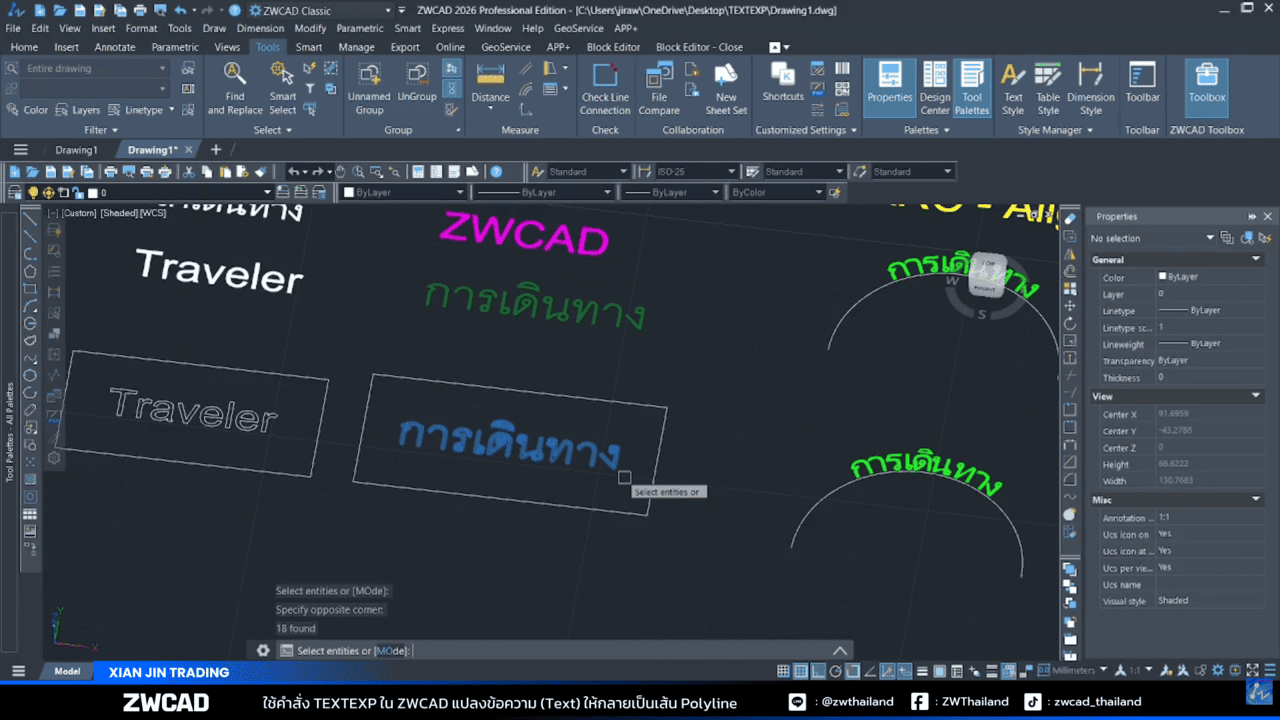Toggle ortho mode in the status bar

click(818, 670)
